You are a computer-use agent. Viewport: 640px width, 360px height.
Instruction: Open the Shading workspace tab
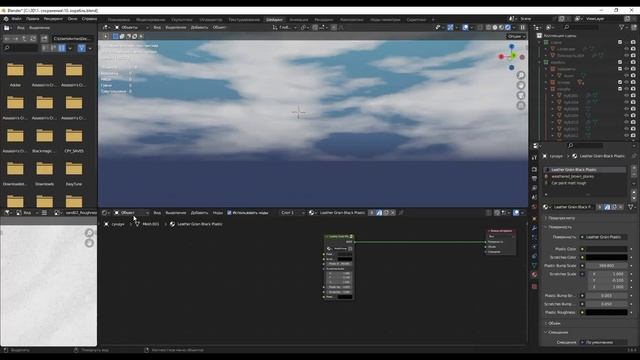click(274, 19)
